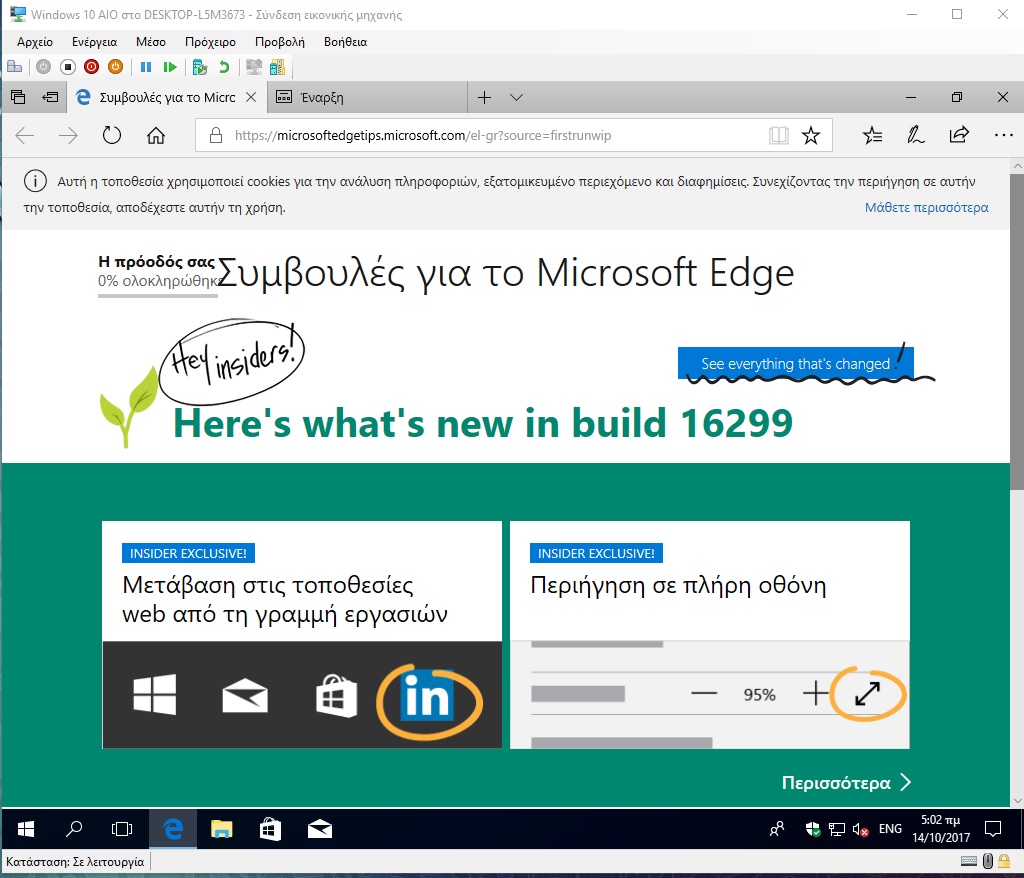Image resolution: width=1024 pixels, height=878 pixels.
Task: Open a new Edge tab with plus
Action: pyautogui.click(x=485, y=97)
